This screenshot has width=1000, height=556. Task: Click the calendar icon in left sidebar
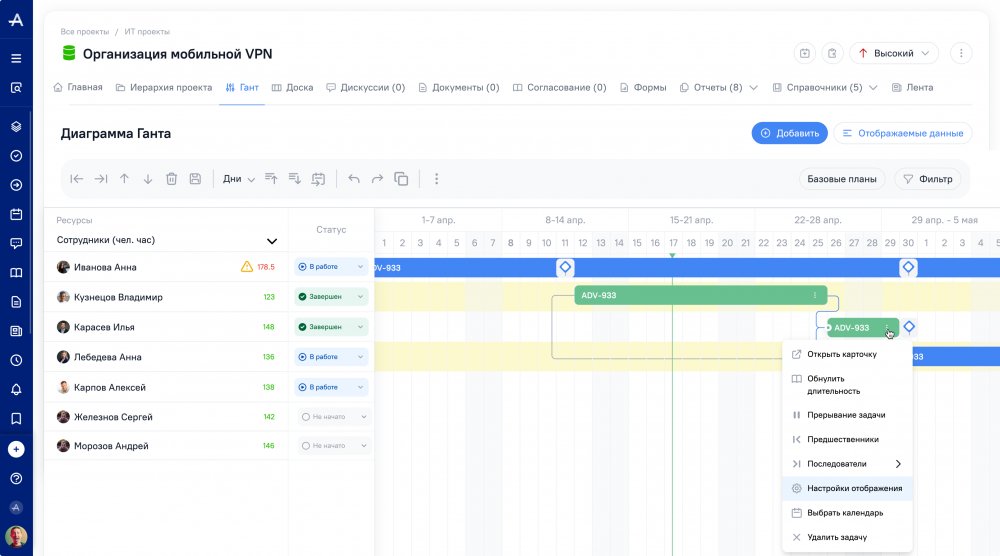(x=16, y=214)
